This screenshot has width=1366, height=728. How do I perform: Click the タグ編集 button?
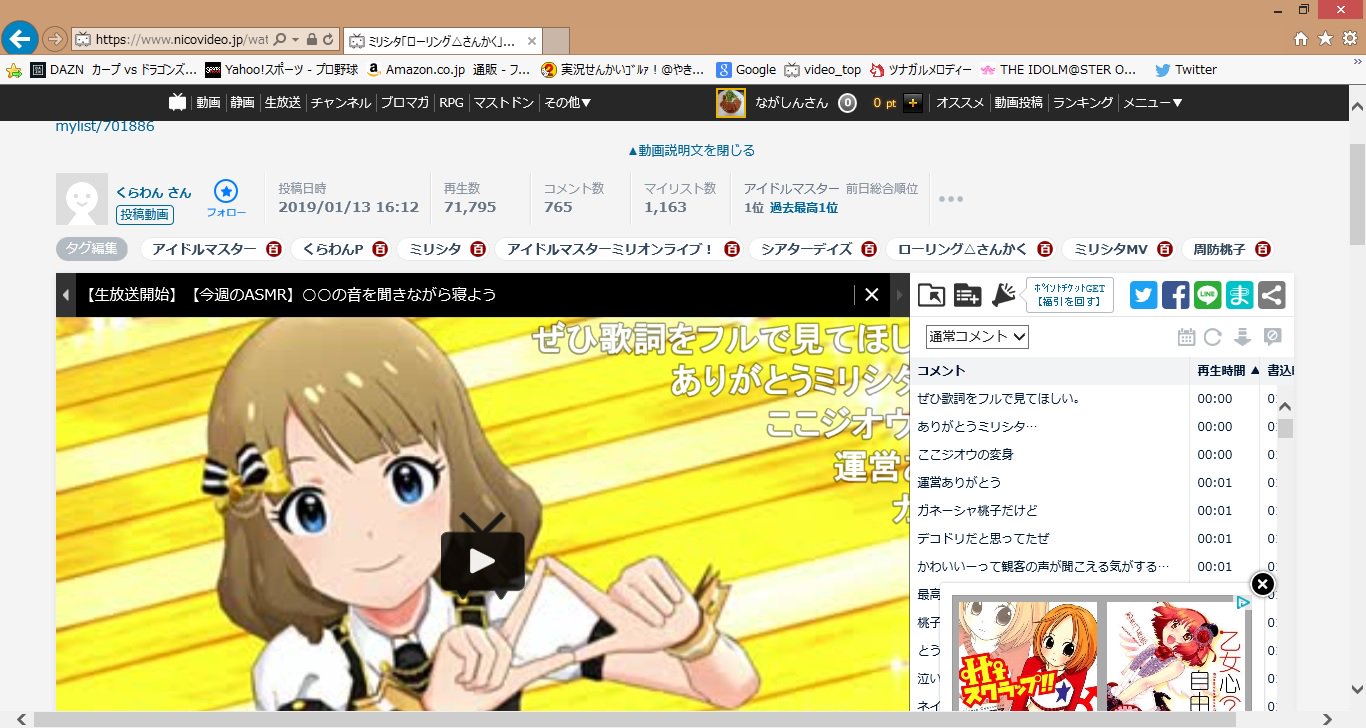click(x=92, y=249)
